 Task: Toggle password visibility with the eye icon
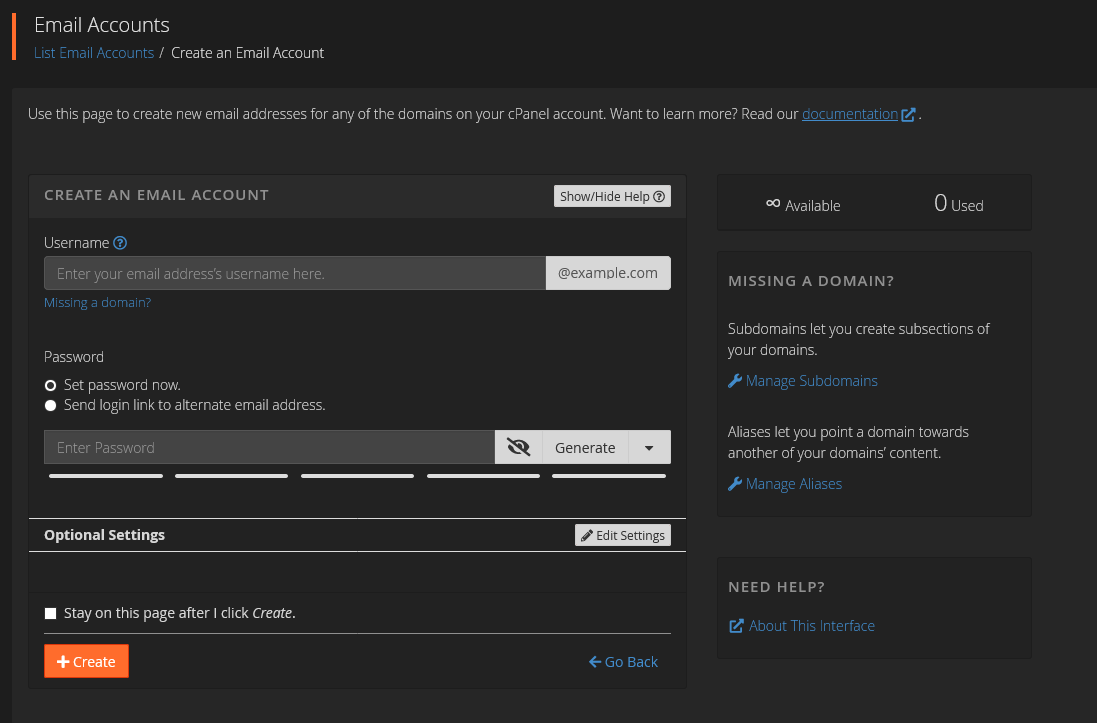pos(518,447)
